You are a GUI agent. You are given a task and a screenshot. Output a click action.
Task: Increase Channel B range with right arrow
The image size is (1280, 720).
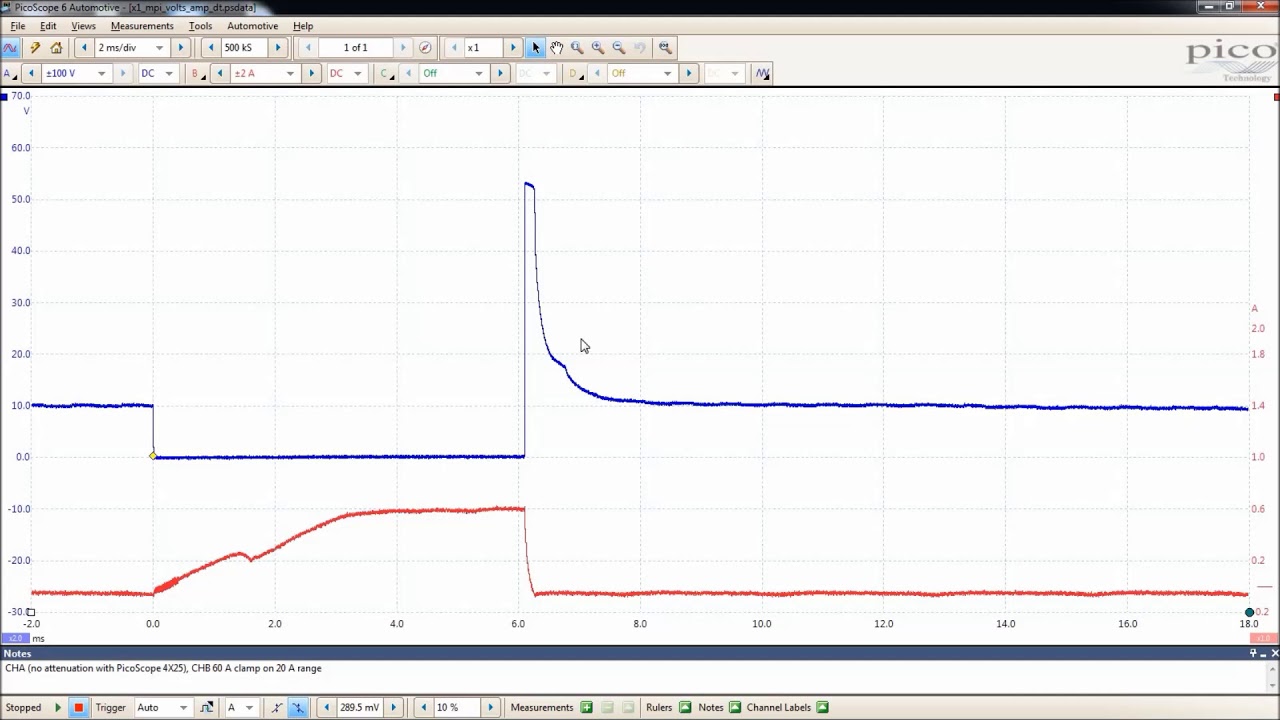tap(311, 73)
